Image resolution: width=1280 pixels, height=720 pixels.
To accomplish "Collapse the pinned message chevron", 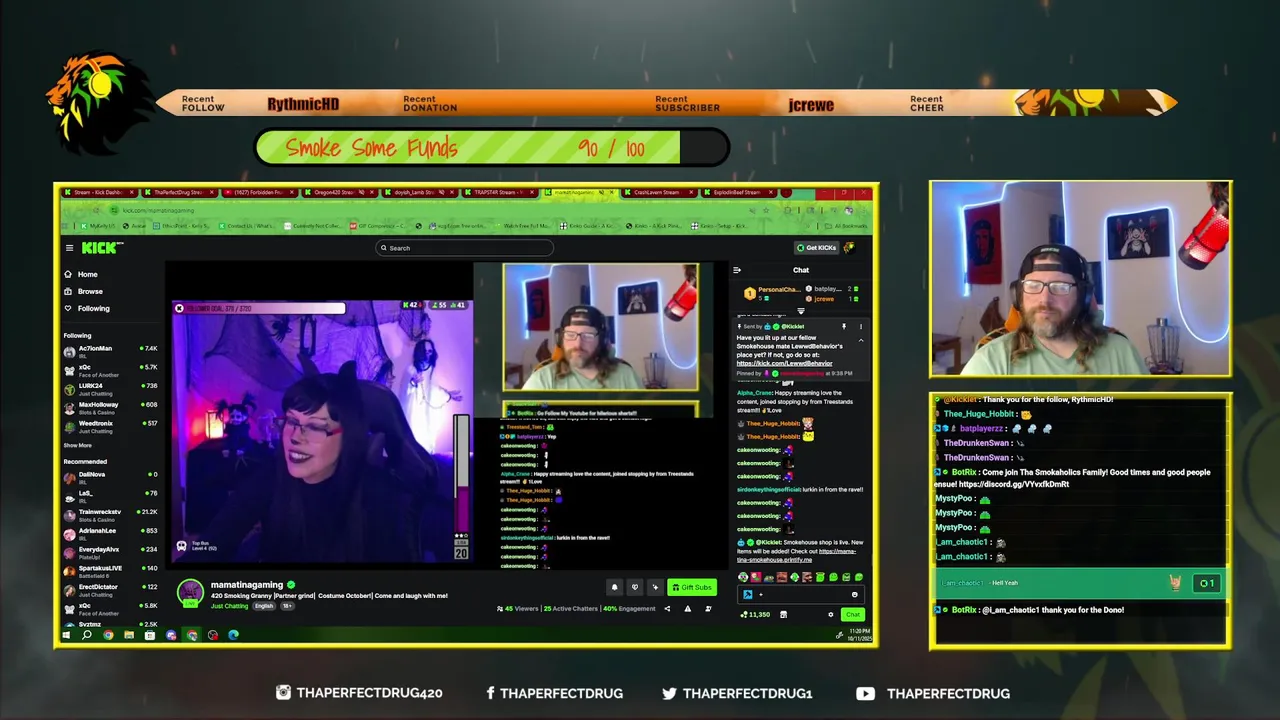I will click(861, 341).
